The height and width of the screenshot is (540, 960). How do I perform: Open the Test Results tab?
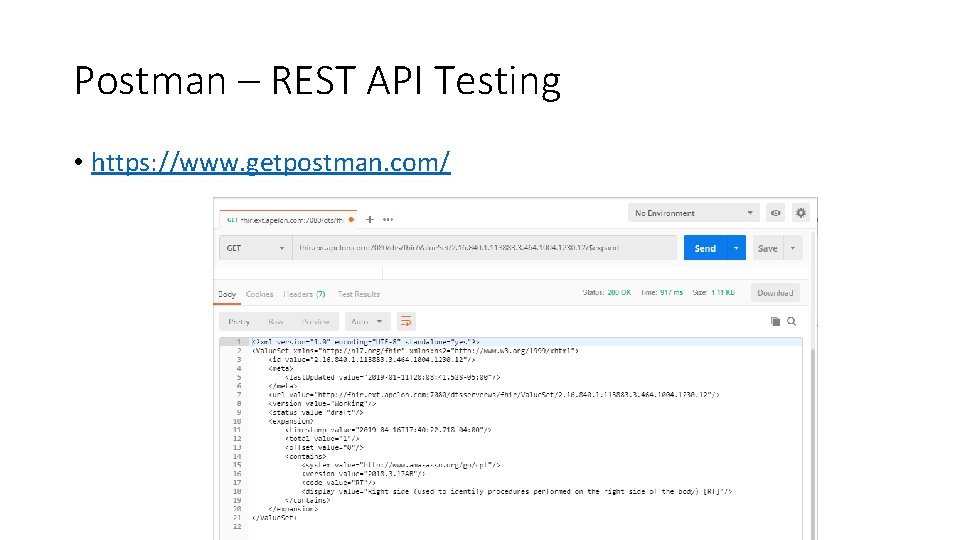coord(359,294)
